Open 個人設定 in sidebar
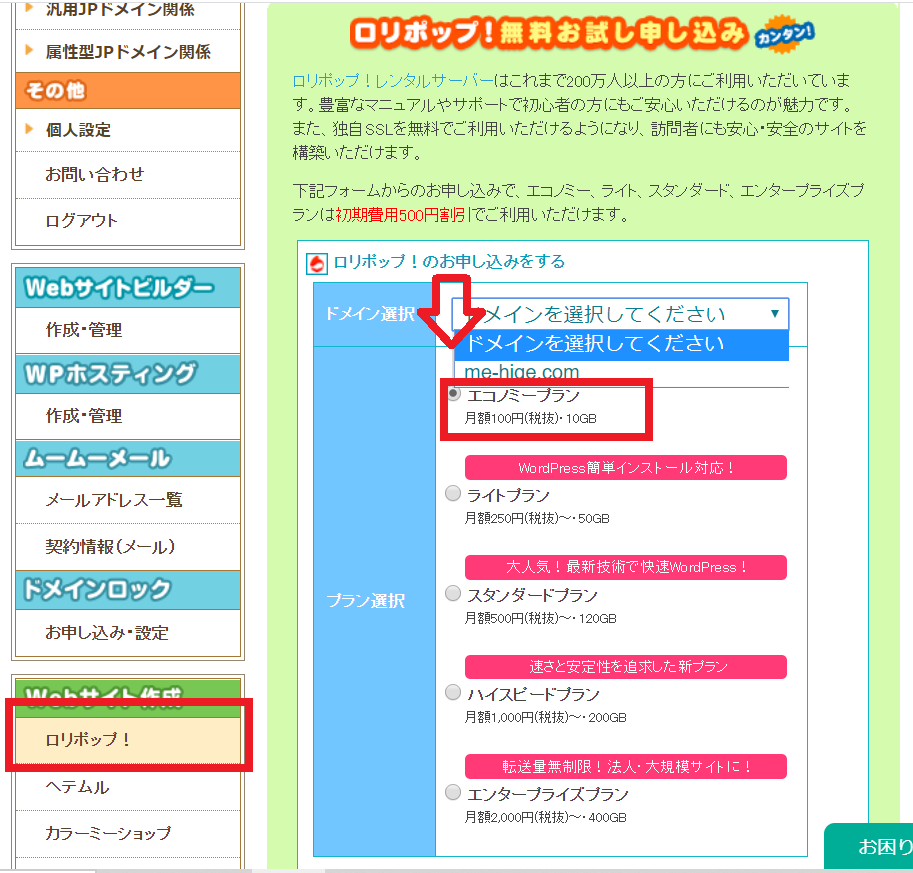Image resolution: width=913 pixels, height=873 pixels. 78,129
